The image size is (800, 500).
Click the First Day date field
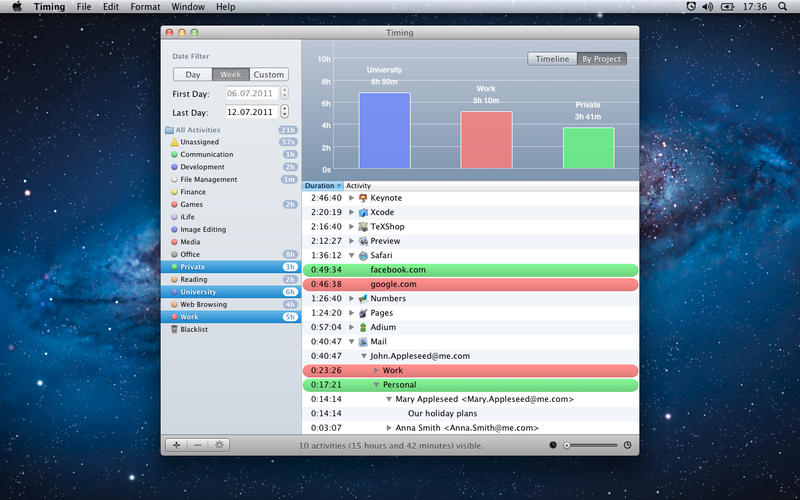click(250, 93)
